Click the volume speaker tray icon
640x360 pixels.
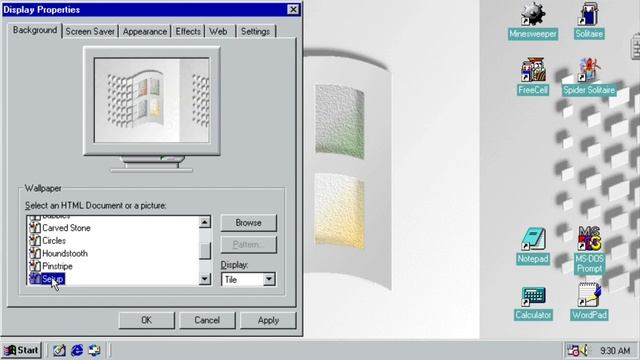[x=585, y=350]
